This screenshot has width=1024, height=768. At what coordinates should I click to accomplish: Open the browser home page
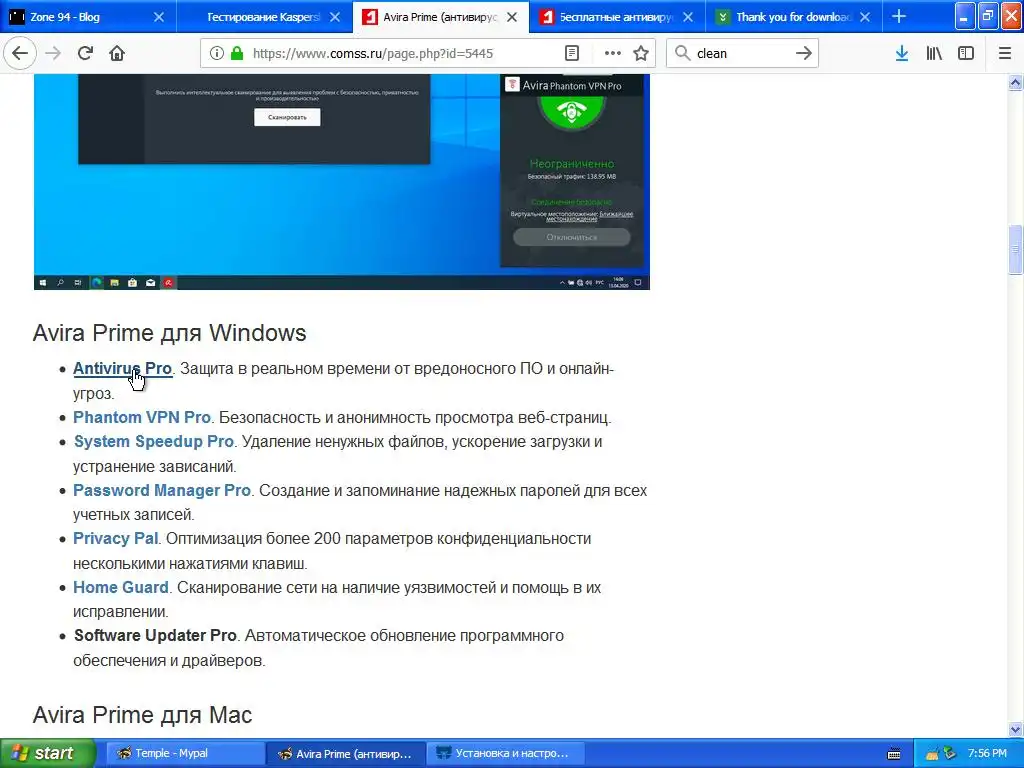point(117,53)
